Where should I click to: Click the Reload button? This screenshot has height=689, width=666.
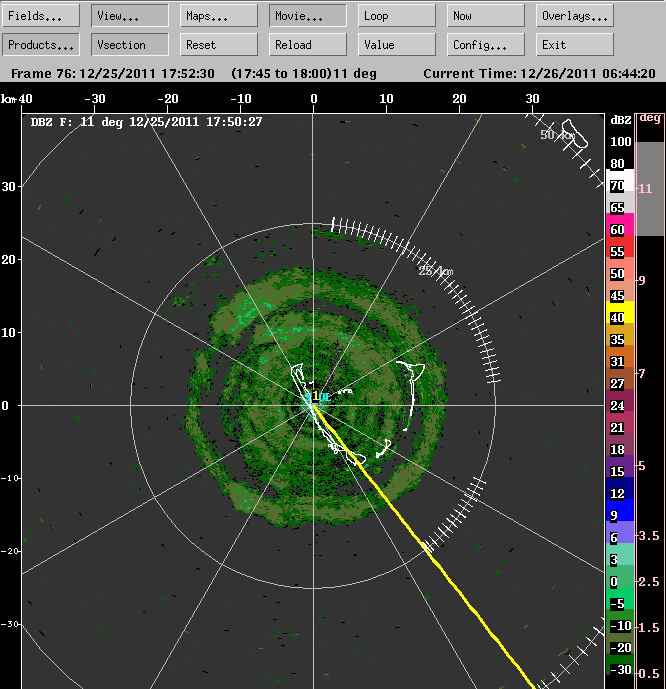click(x=308, y=45)
